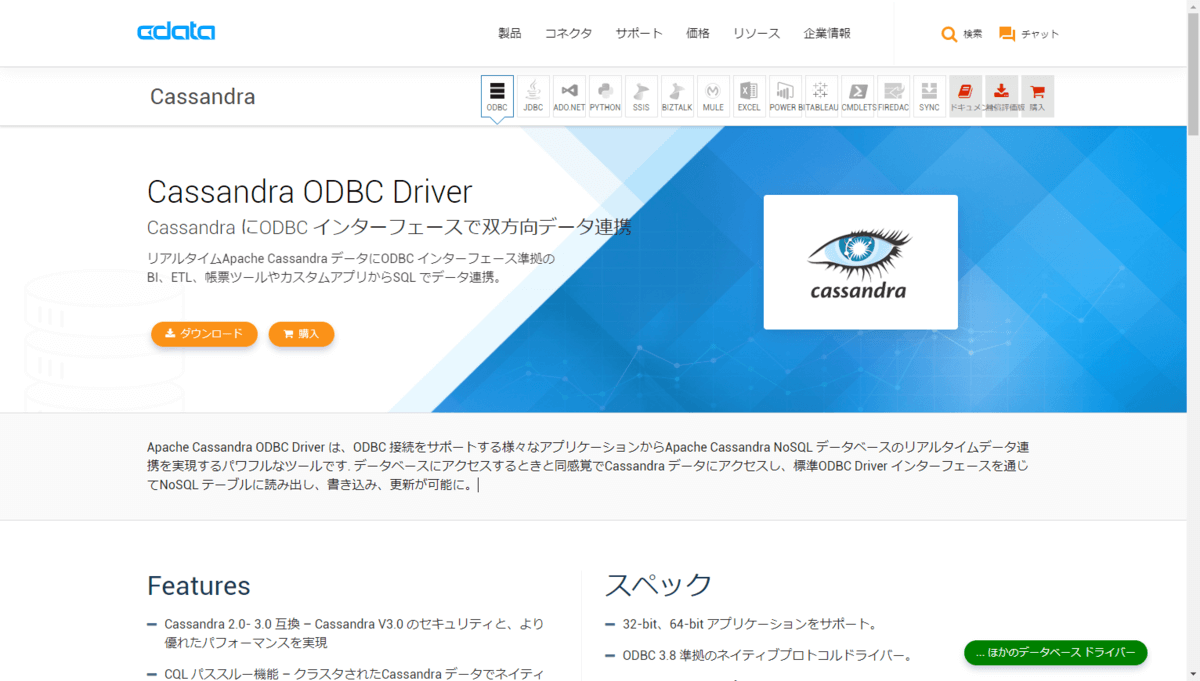Open the 企業情報 menu

[827, 33]
